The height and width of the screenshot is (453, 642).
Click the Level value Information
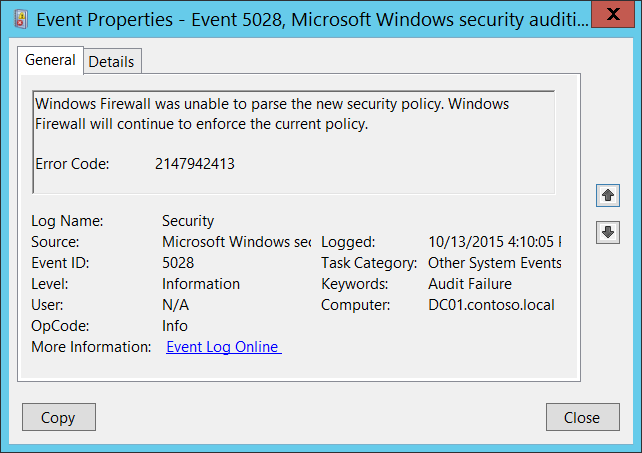201,283
